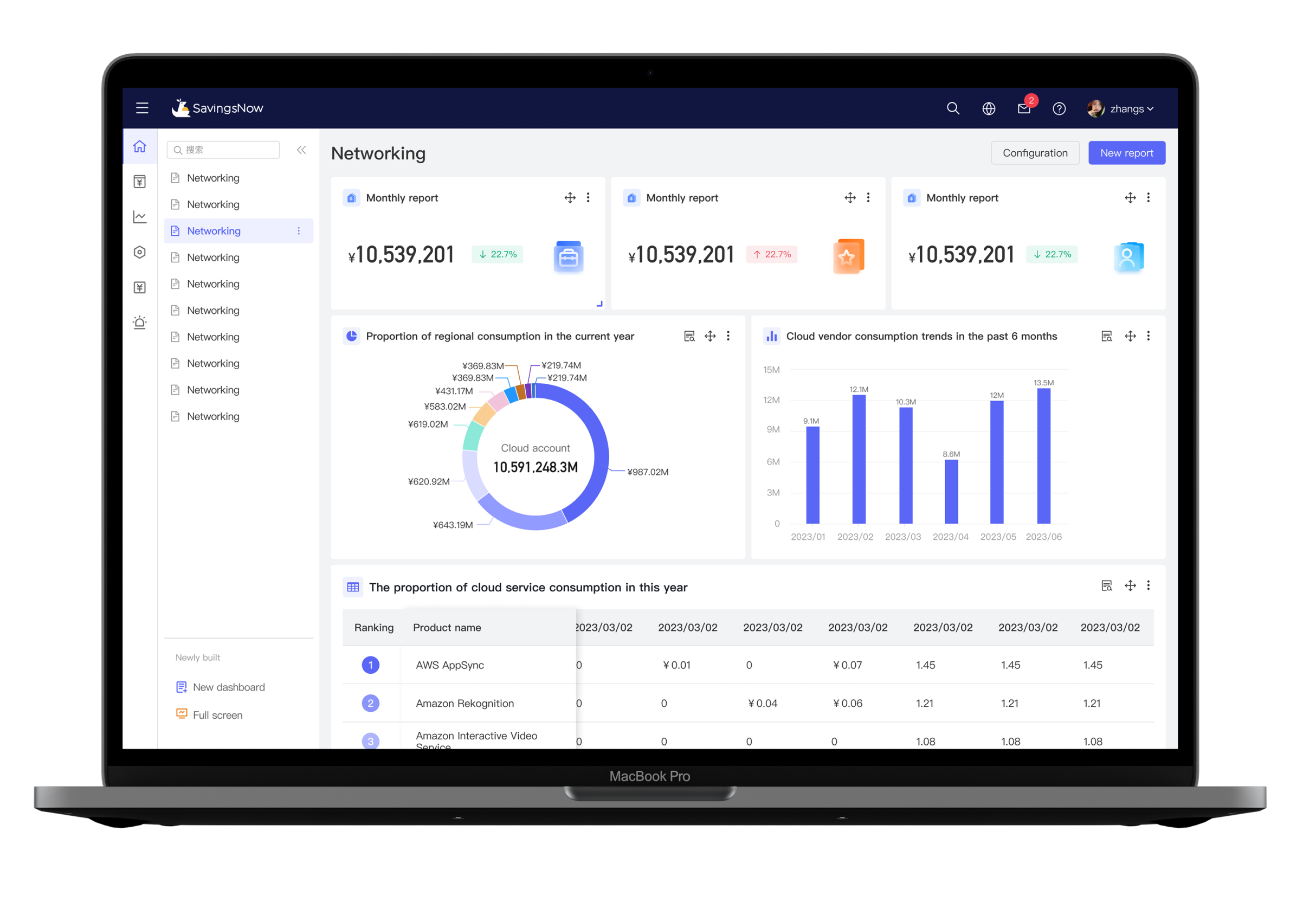Screen dimensions: 1316x902
Task: Select the last Networking item in the sidebar
Action: pyautogui.click(x=213, y=416)
